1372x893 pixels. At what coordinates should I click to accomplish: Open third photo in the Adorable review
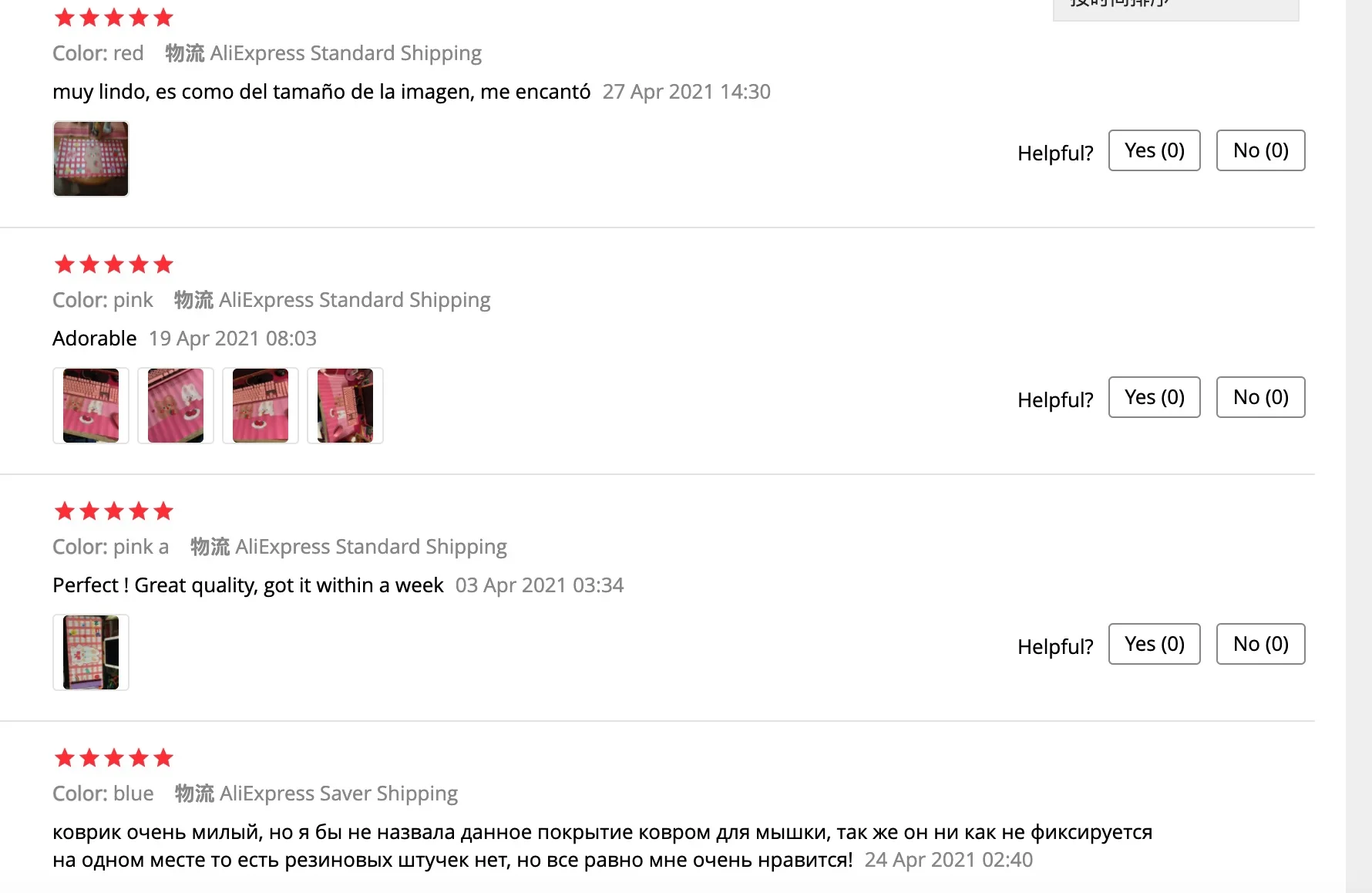[261, 406]
